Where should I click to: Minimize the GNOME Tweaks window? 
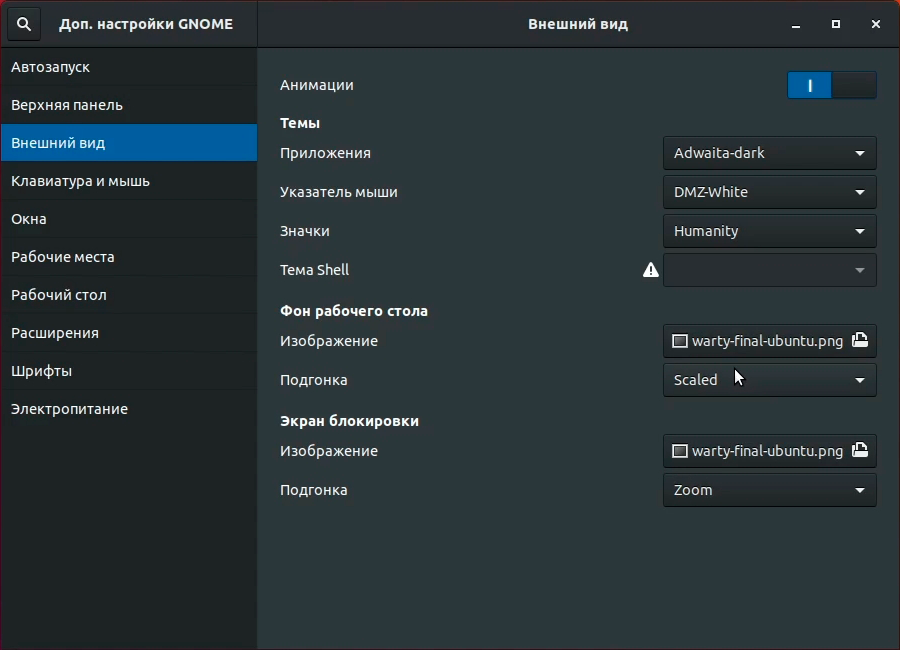(x=796, y=24)
